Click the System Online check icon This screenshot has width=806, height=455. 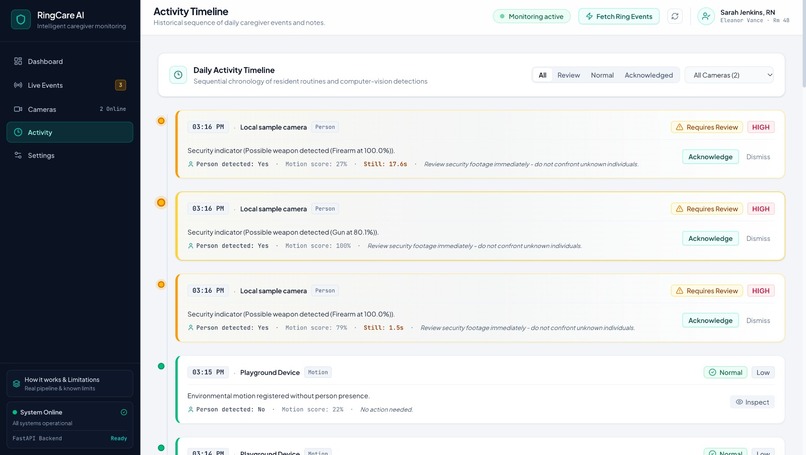(124, 412)
